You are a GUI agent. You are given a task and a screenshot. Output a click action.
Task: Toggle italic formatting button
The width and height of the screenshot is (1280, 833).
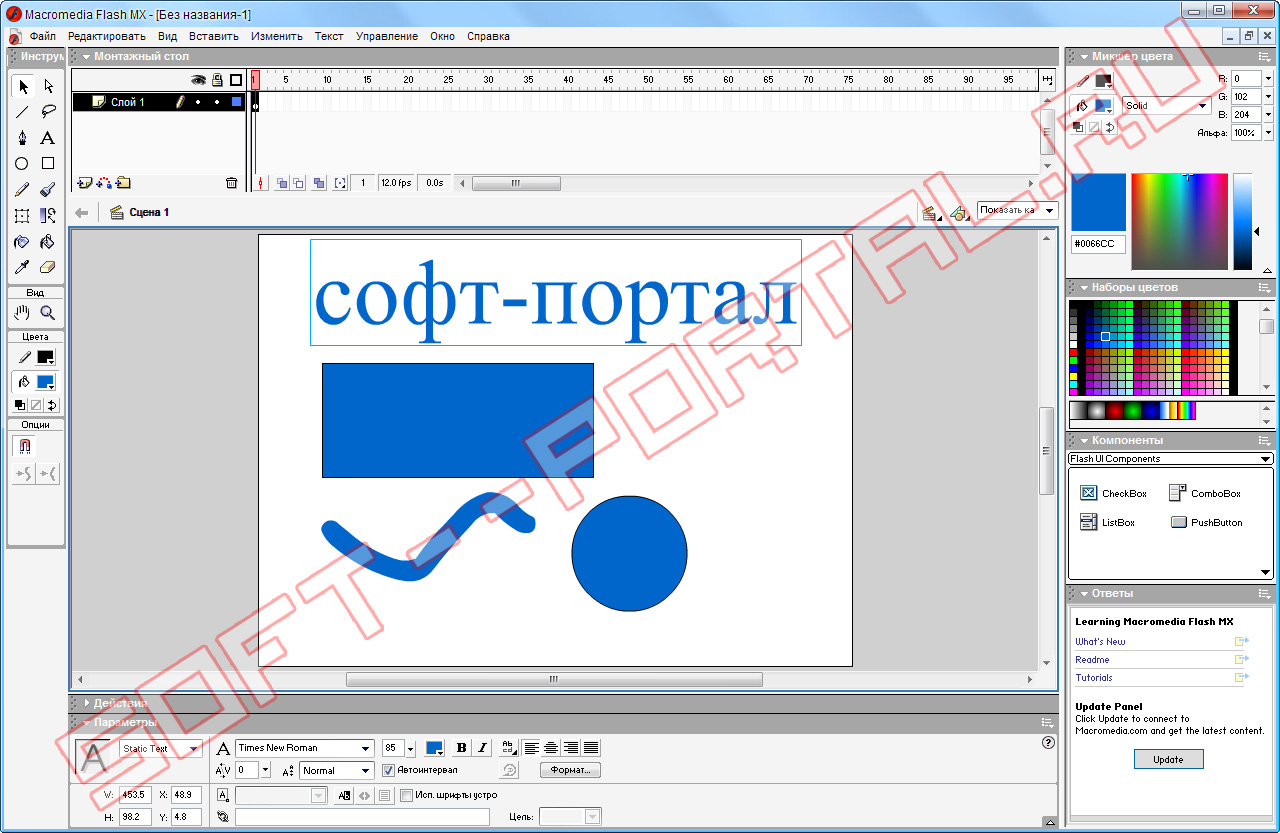pyautogui.click(x=482, y=748)
